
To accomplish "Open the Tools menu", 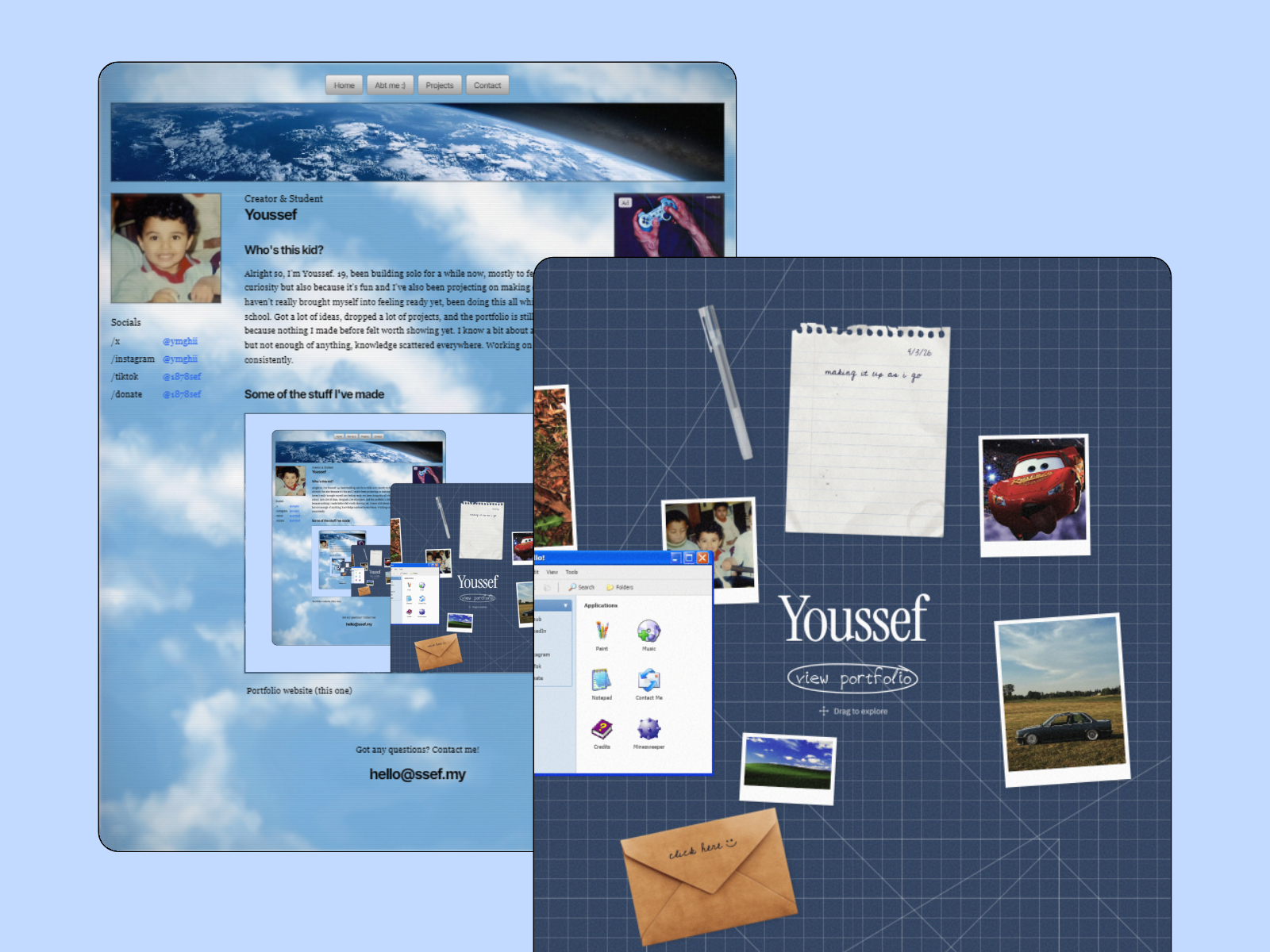I will point(571,572).
